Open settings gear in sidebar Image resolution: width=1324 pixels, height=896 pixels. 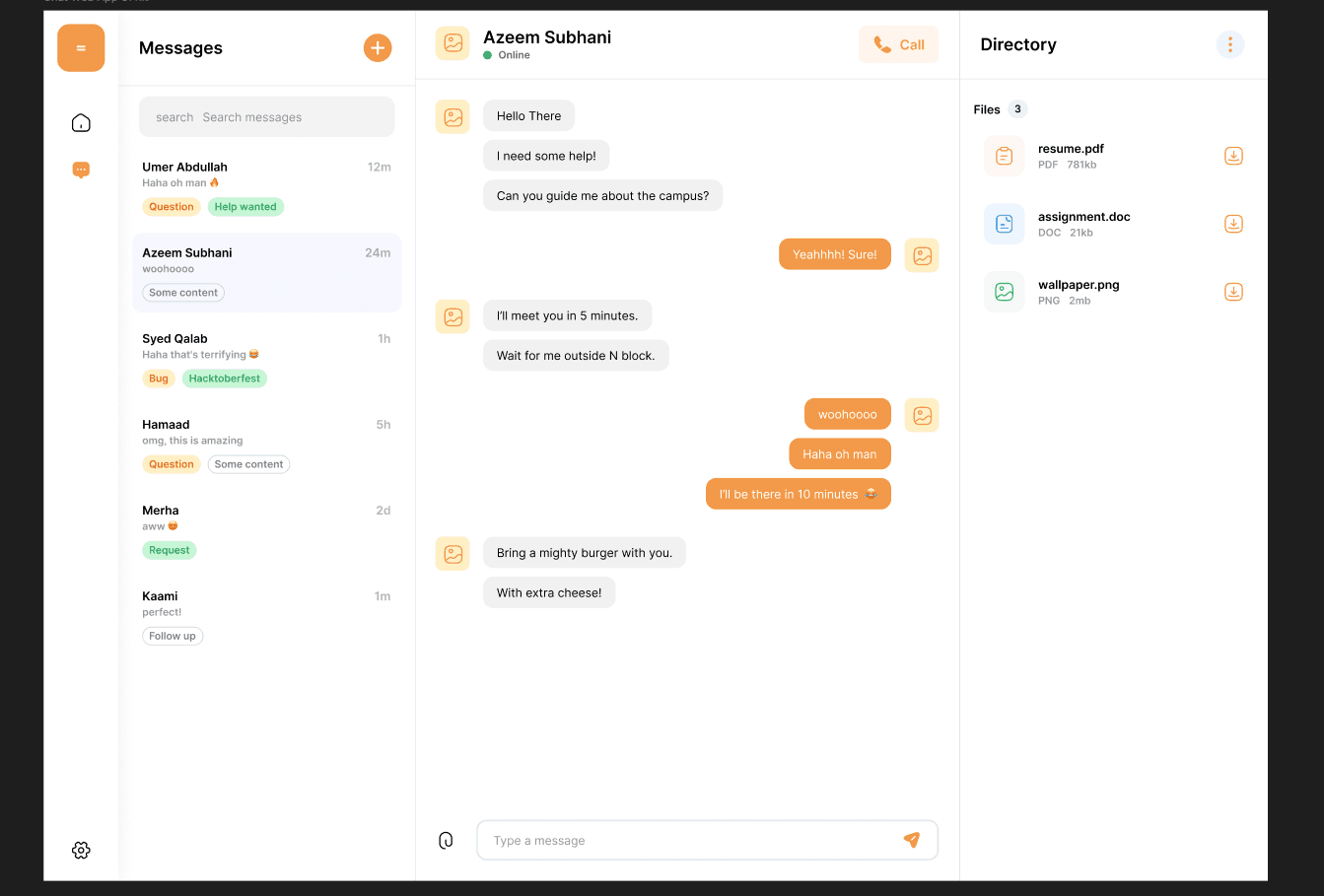81,850
